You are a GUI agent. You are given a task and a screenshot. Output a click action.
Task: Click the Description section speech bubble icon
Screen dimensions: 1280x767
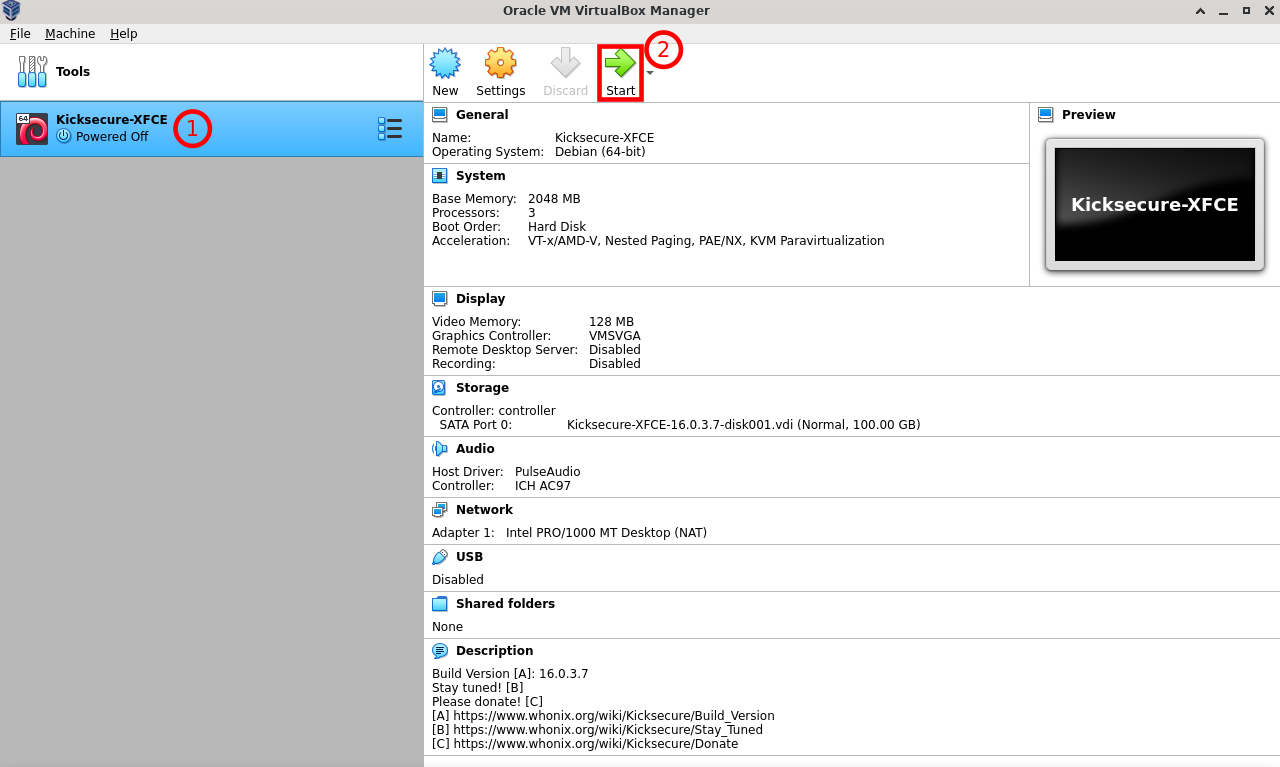[440, 651]
